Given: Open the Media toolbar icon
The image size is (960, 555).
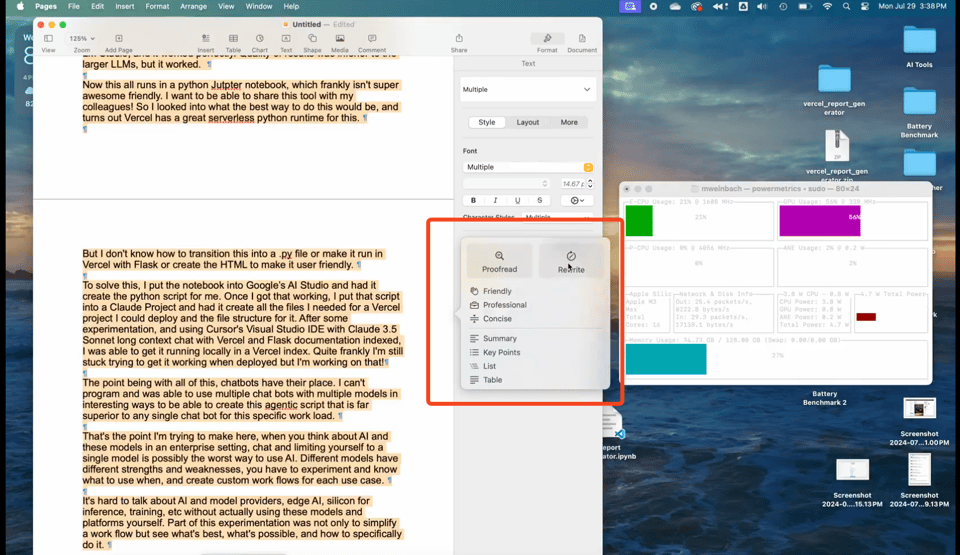Looking at the screenshot, I should pos(340,40).
